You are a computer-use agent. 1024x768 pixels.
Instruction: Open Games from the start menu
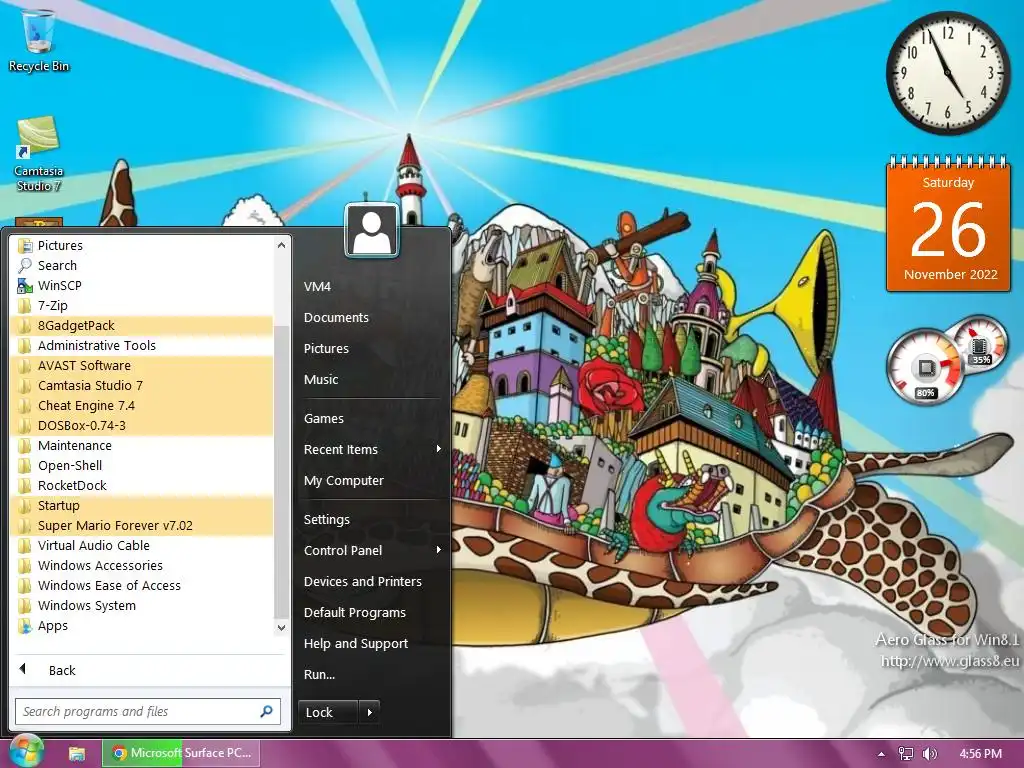[x=372, y=419]
